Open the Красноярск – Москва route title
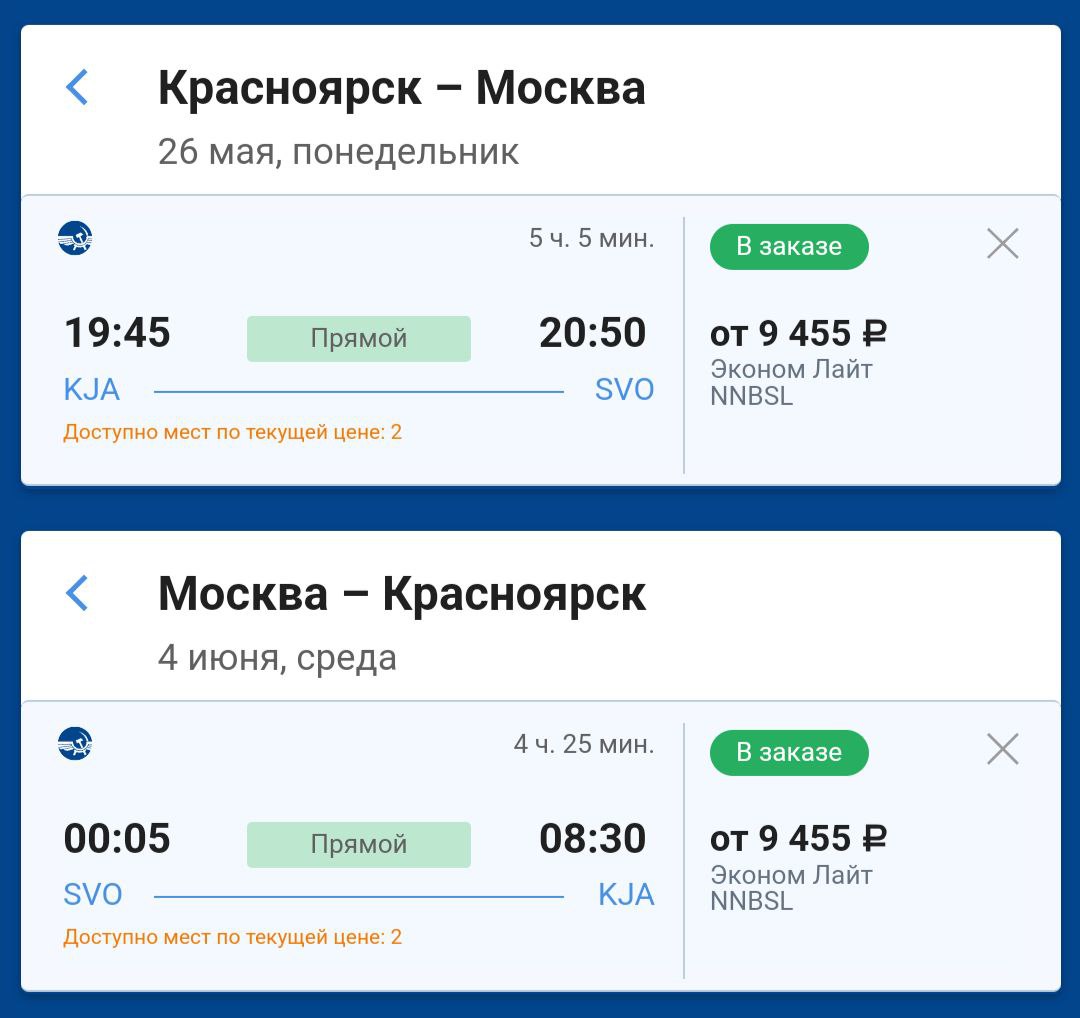 pyautogui.click(x=402, y=88)
